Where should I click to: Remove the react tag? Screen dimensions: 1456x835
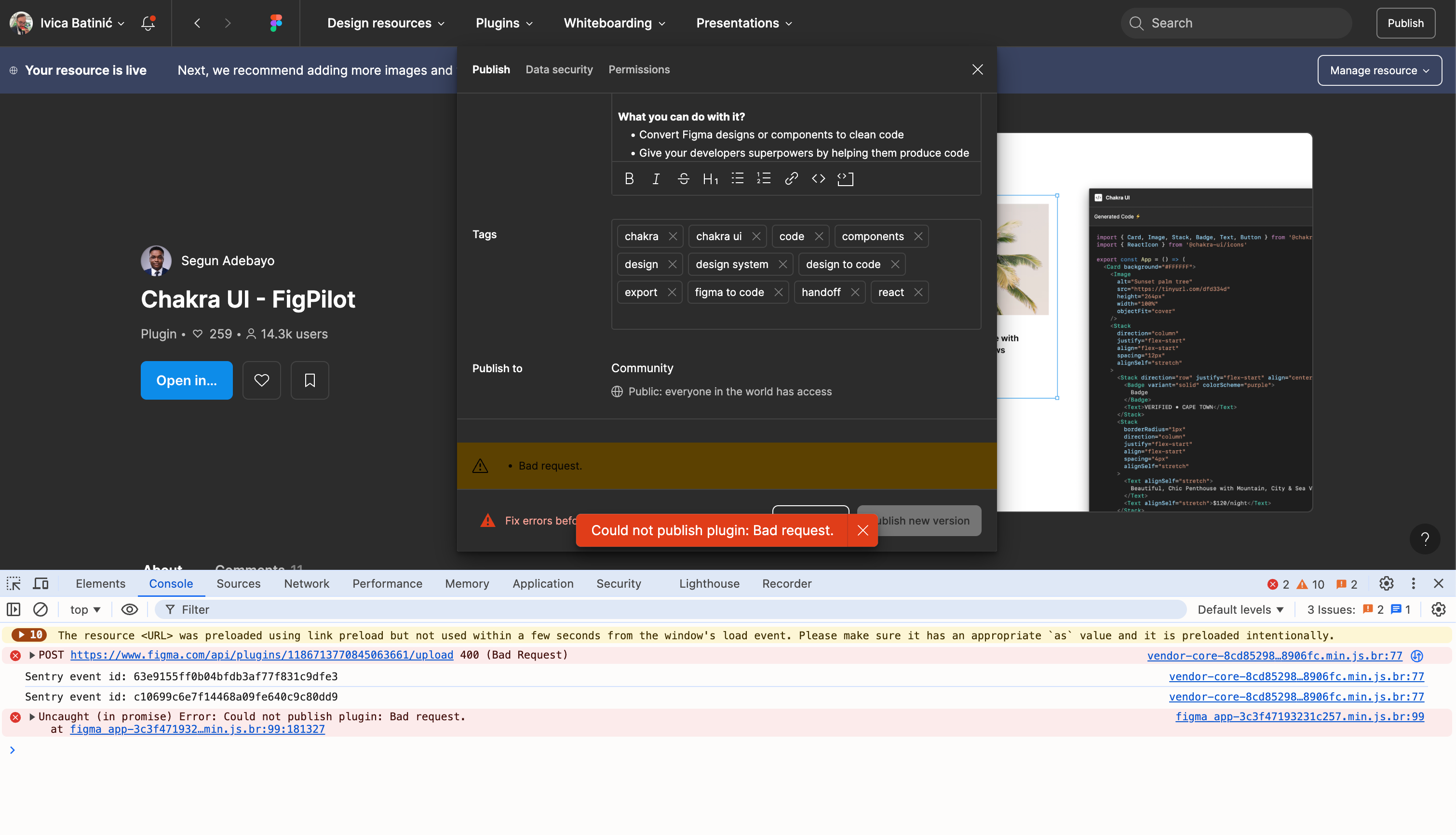coord(918,293)
